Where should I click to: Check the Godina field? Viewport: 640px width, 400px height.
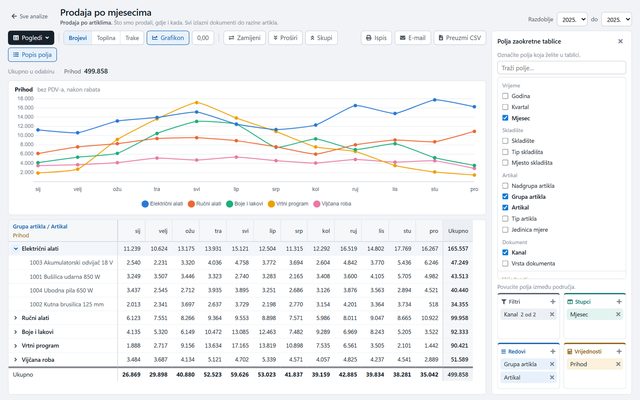pos(505,96)
